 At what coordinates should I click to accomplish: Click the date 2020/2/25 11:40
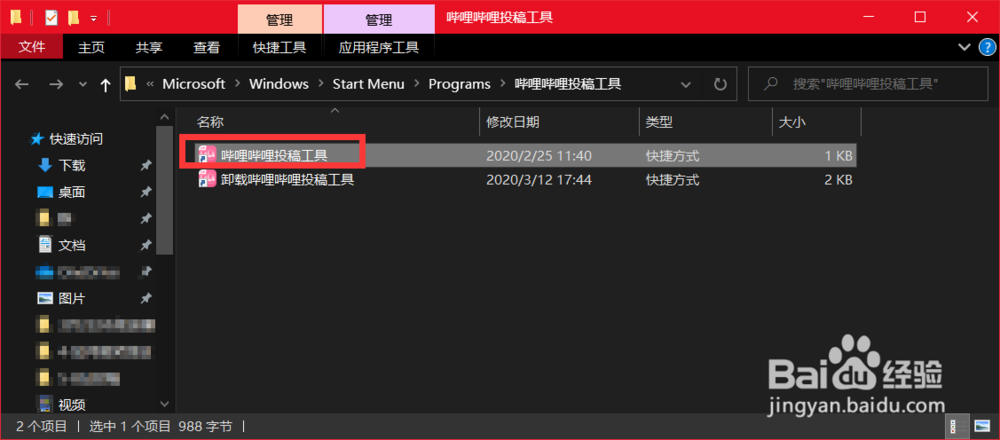click(539, 155)
